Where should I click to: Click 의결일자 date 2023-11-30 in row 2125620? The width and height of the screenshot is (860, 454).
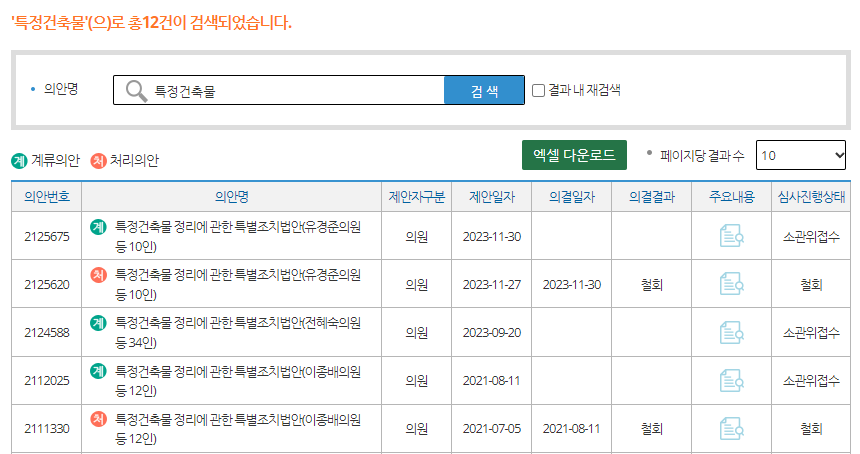[x=572, y=285]
